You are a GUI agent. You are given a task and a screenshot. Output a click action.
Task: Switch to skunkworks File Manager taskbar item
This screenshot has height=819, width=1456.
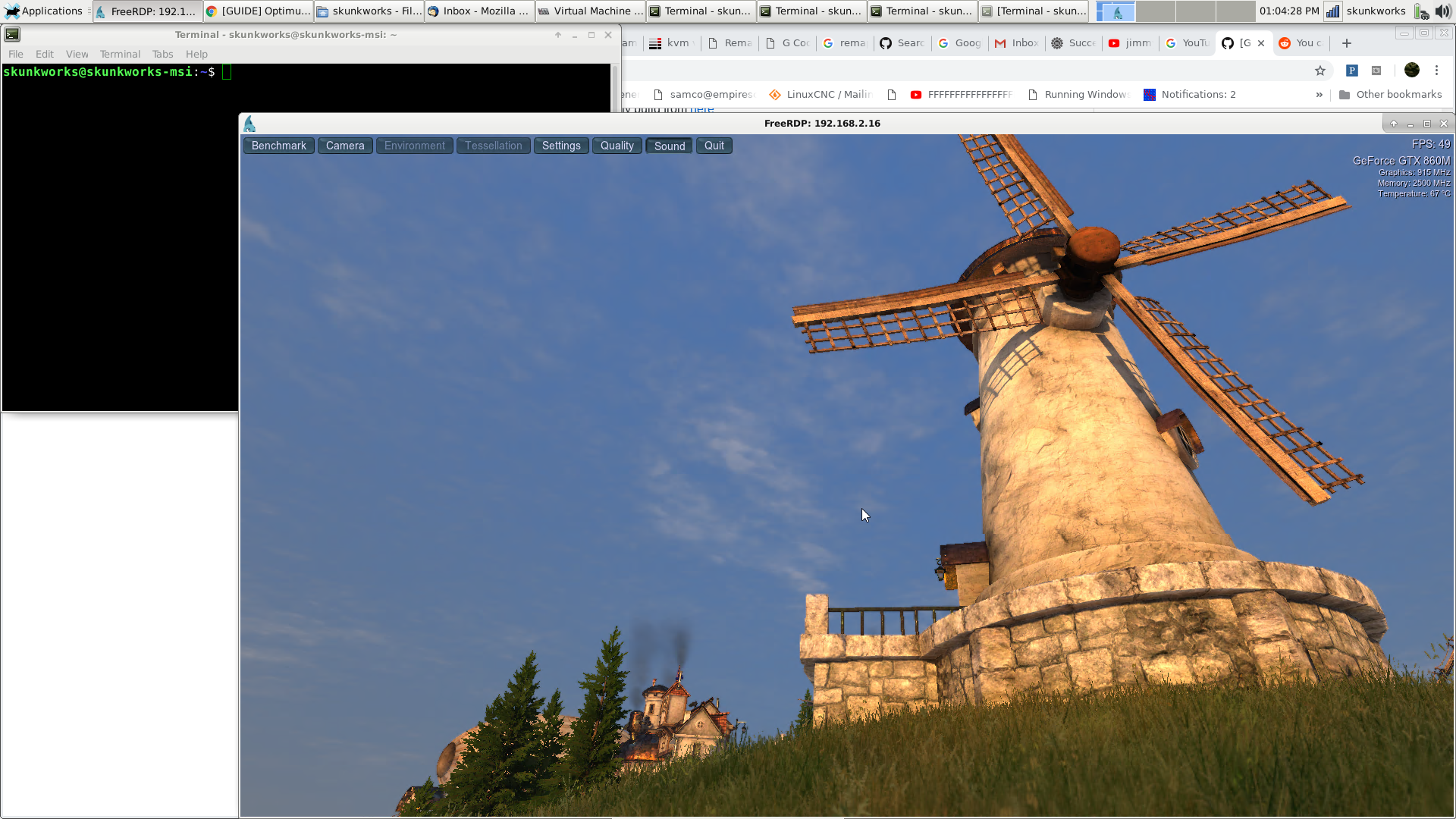click(369, 11)
